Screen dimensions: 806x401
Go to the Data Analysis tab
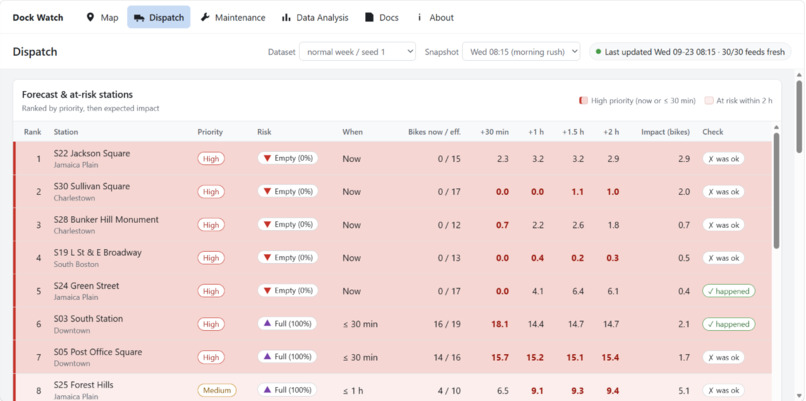(x=315, y=17)
